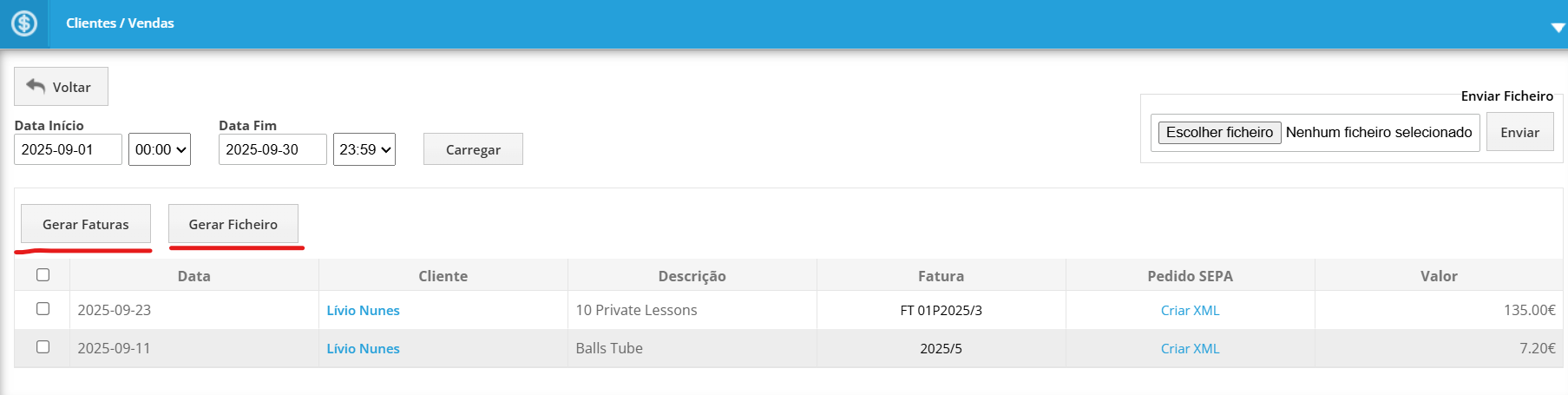Select the Clientes / Vendas header title
1568x395 pixels.
tap(120, 23)
